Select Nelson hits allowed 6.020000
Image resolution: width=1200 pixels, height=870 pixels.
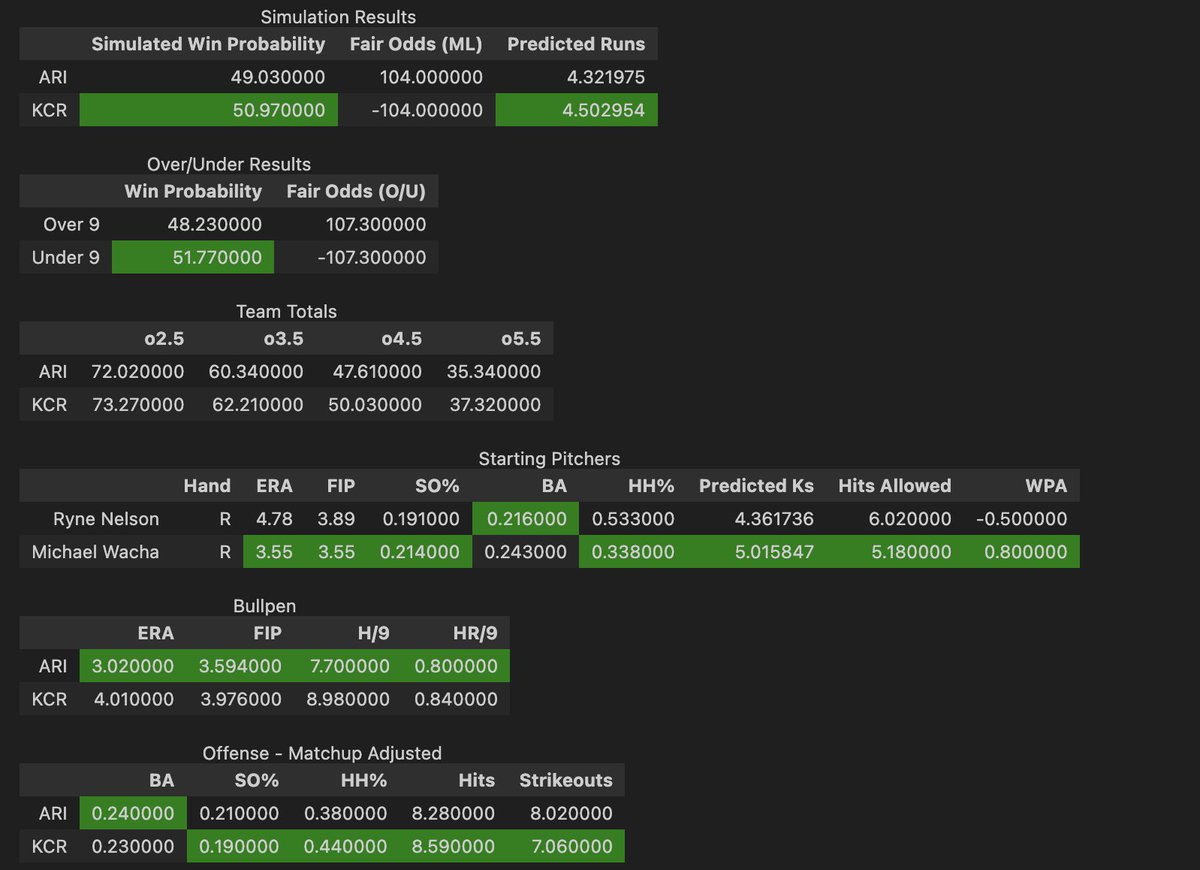click(910, 518)
